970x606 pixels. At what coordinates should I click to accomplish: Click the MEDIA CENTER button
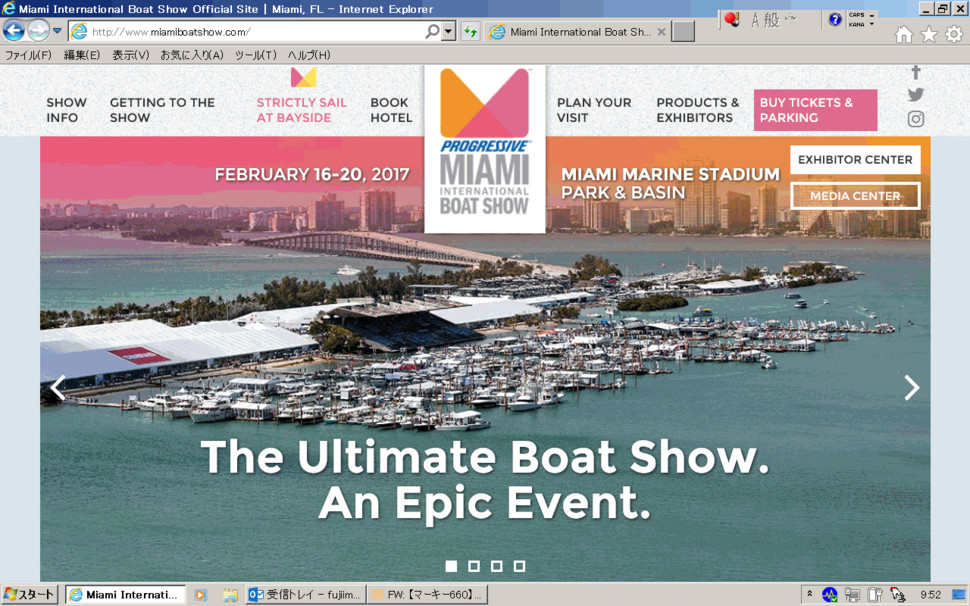click(x=855, y=196)
